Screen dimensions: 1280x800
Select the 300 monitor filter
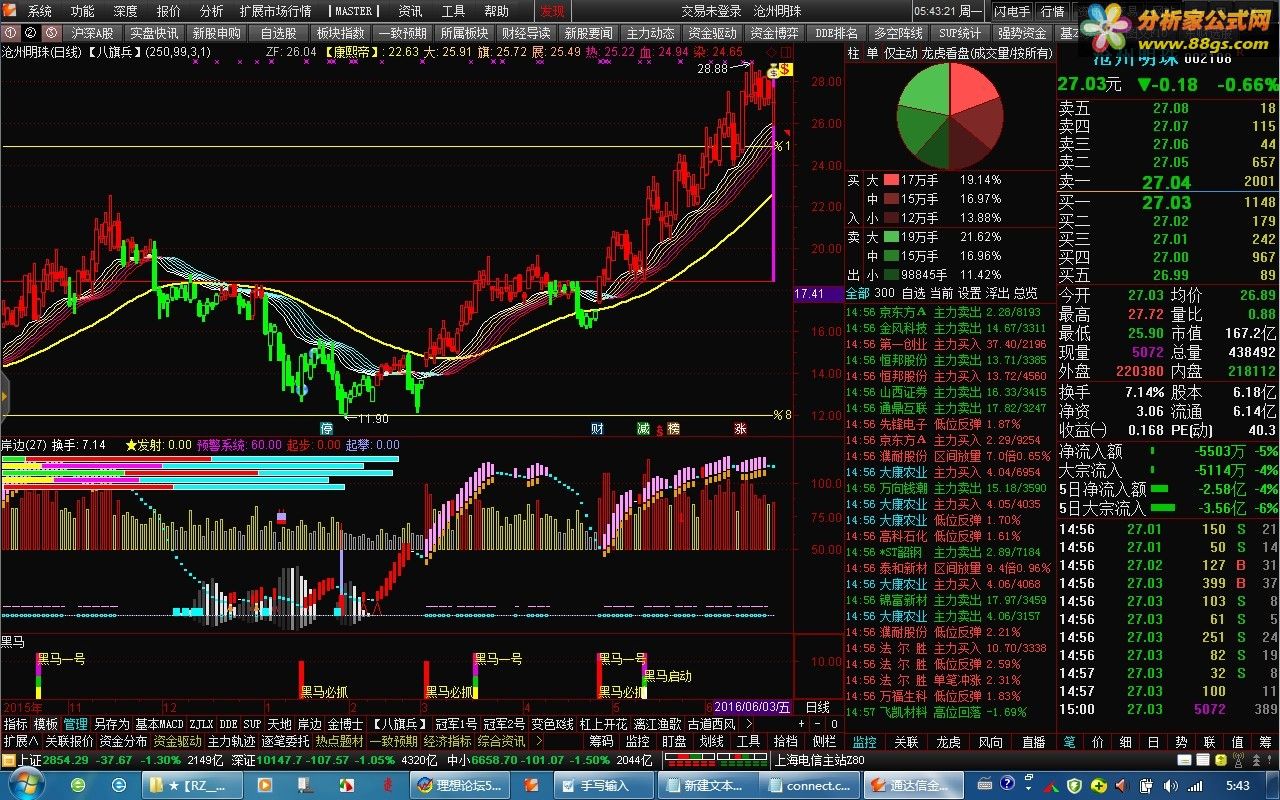[884, 293]
